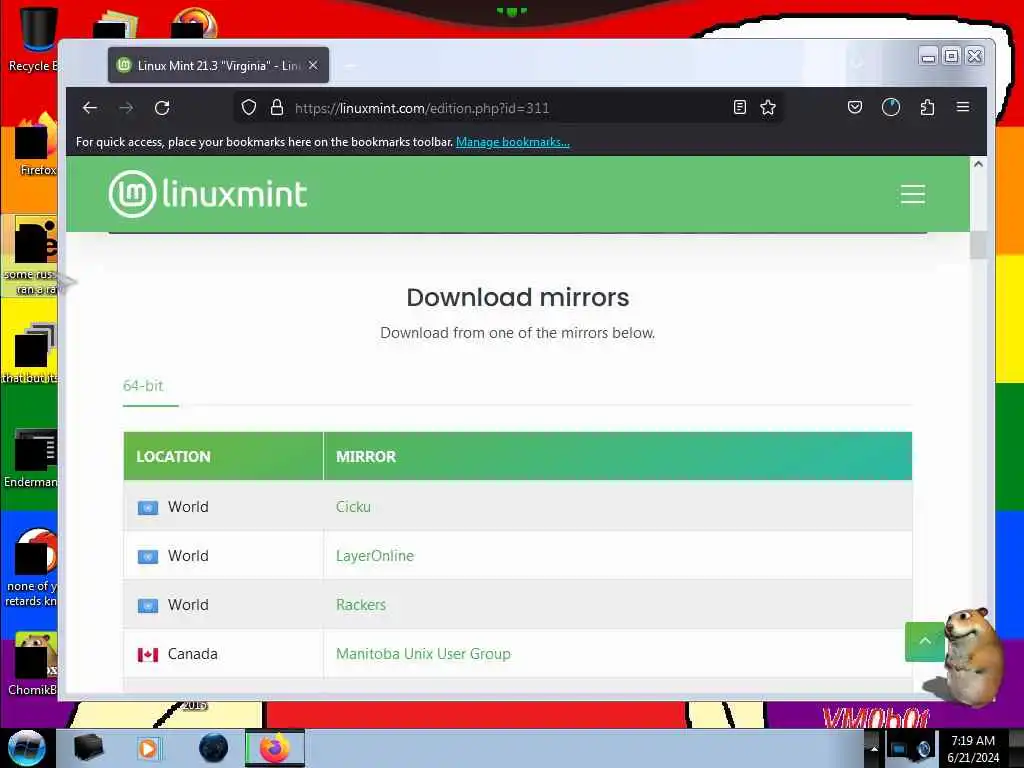This screenshot has width=1024, height=768.
Task: Click the green back-to-top arrow button
Action: pos(925,641)
